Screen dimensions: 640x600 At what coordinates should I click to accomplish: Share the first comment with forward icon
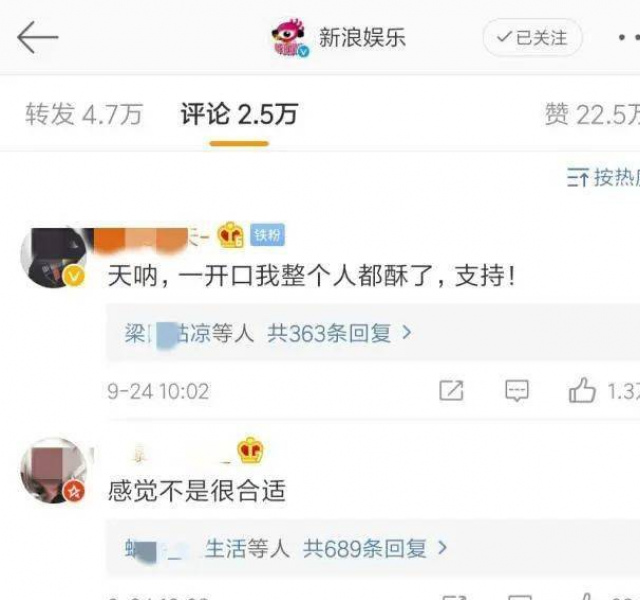451,391
